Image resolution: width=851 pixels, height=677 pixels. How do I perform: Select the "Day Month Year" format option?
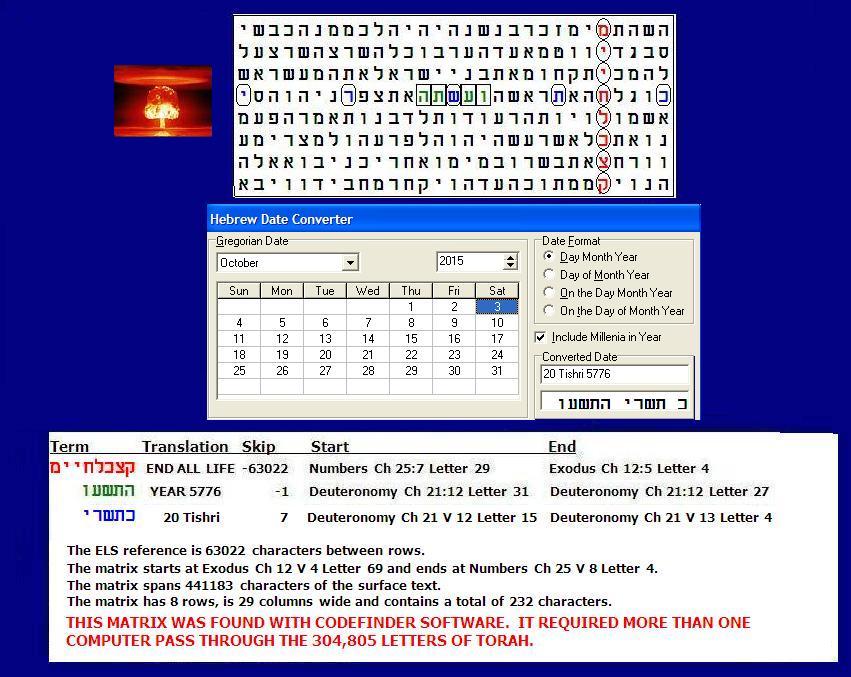point(548,257)
